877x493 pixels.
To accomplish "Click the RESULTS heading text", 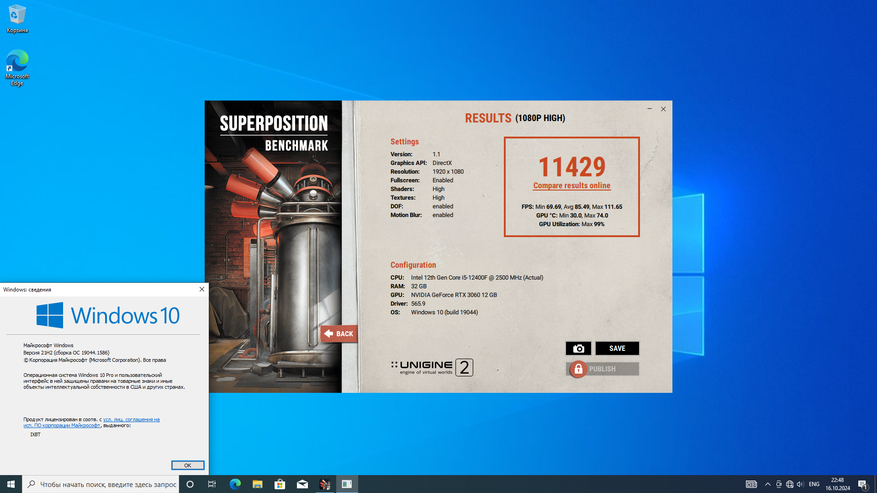I will click(488, 118).
